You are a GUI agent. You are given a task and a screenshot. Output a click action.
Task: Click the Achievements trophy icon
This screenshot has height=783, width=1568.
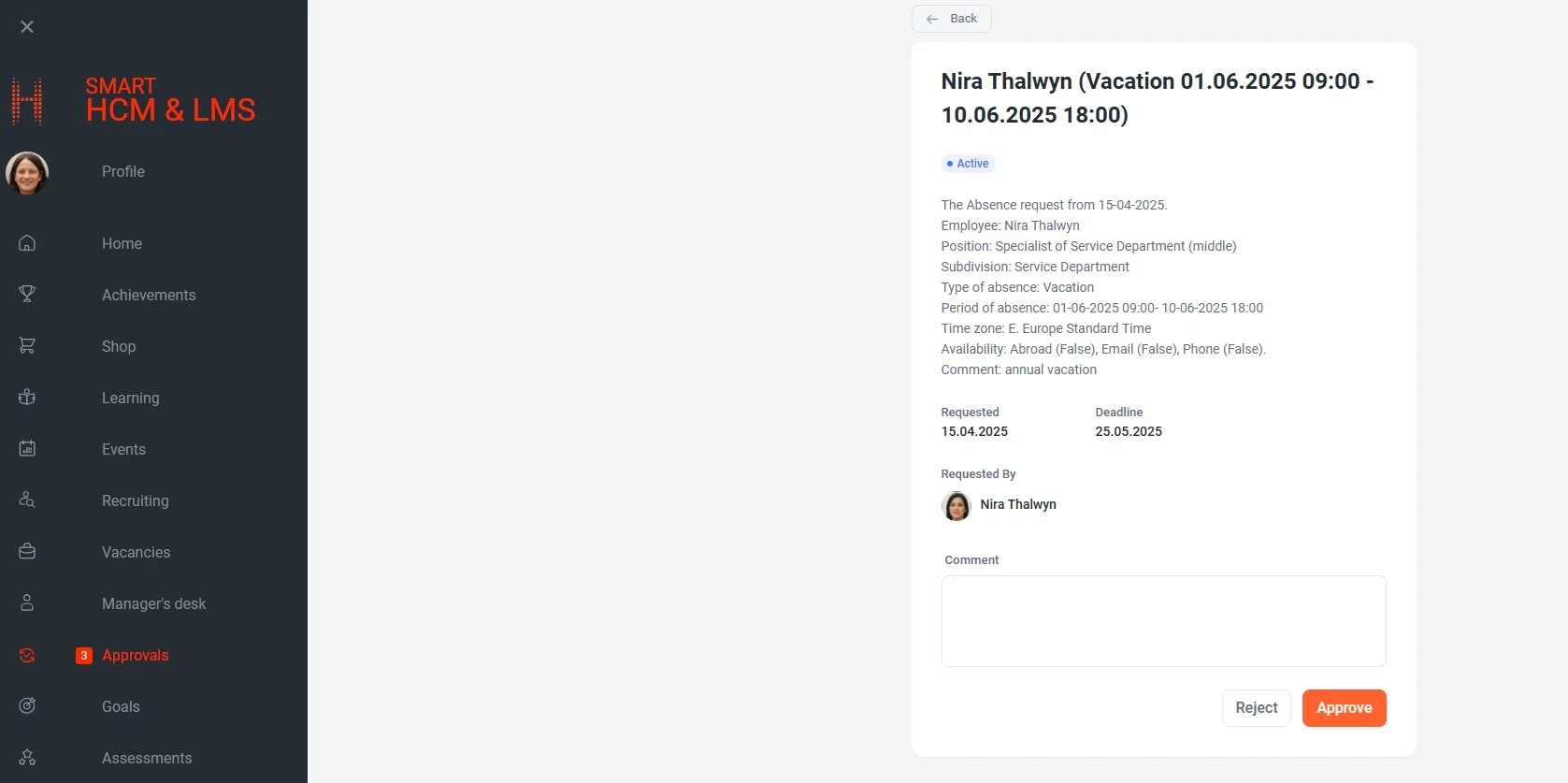(x=27, y=295)
